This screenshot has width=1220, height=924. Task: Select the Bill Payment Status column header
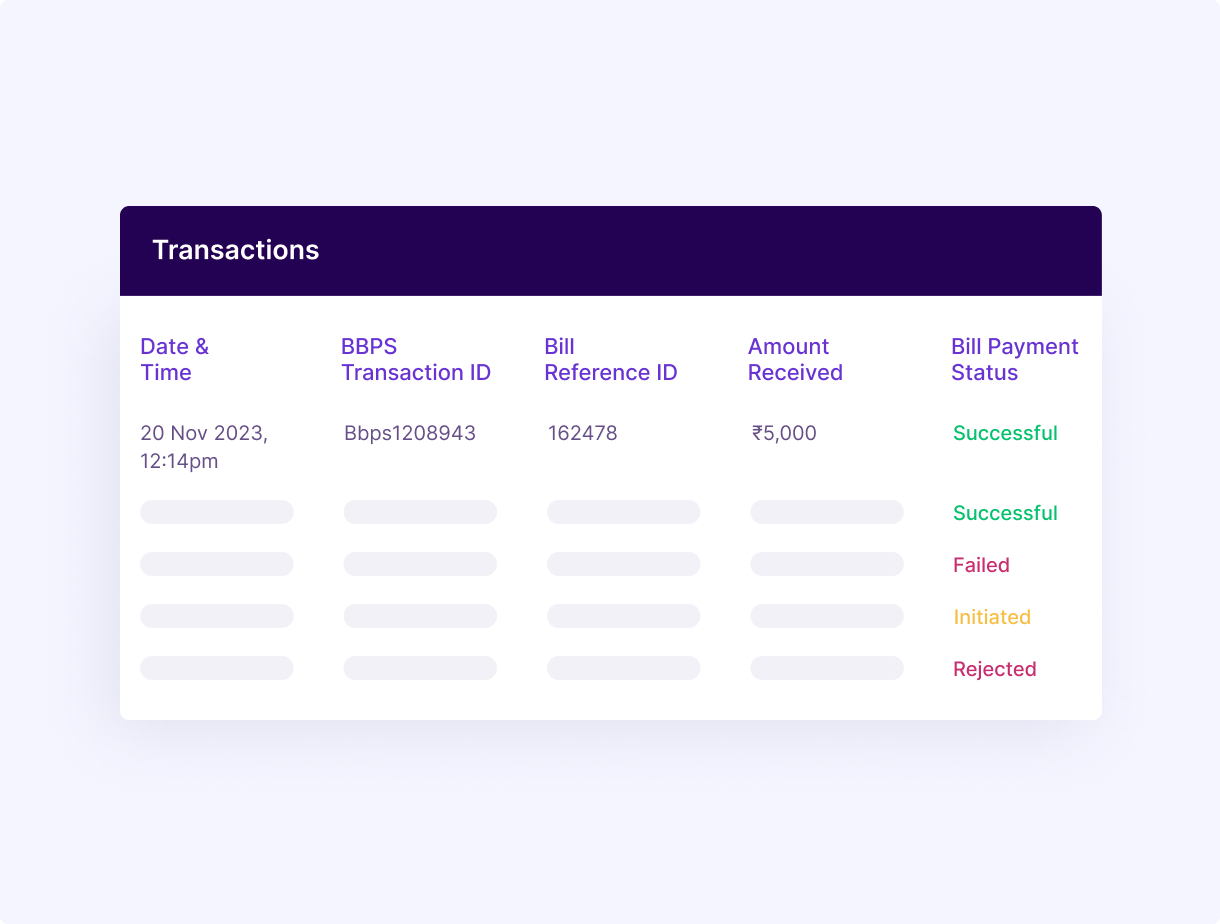point(1014,360)
